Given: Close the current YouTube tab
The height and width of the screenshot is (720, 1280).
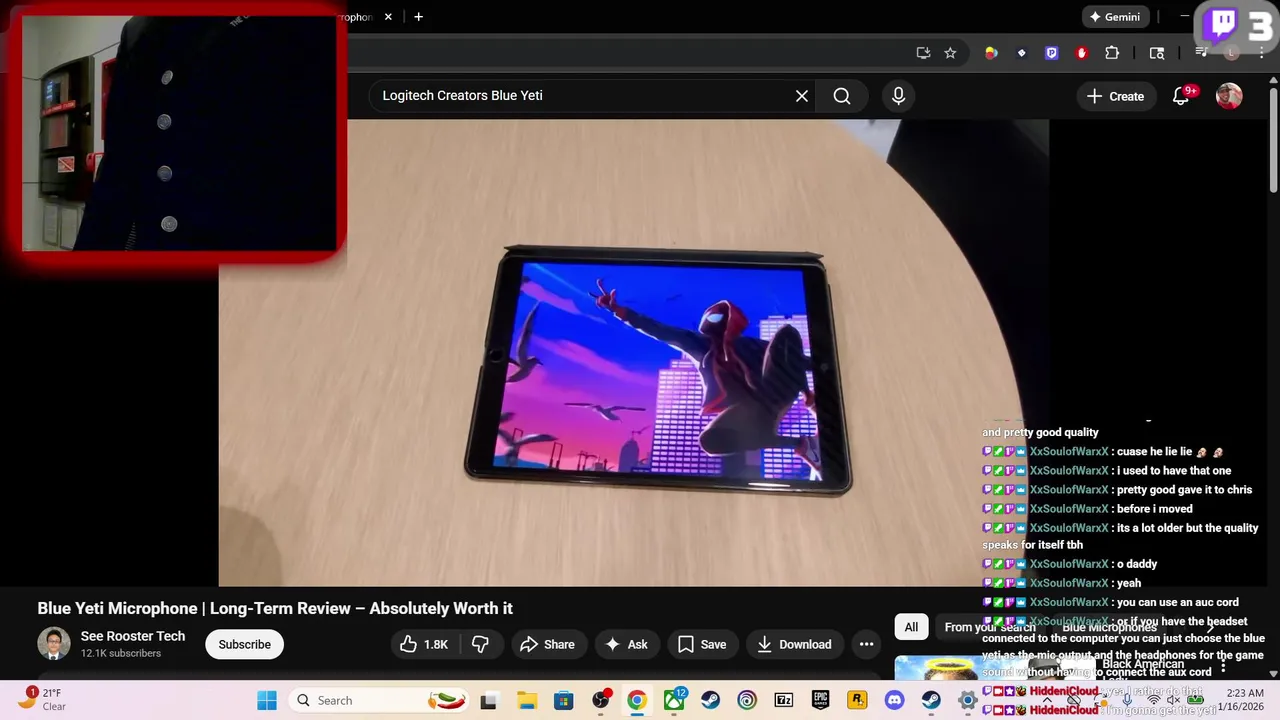Looking at the screenshot, I should [x=388, y=17].
